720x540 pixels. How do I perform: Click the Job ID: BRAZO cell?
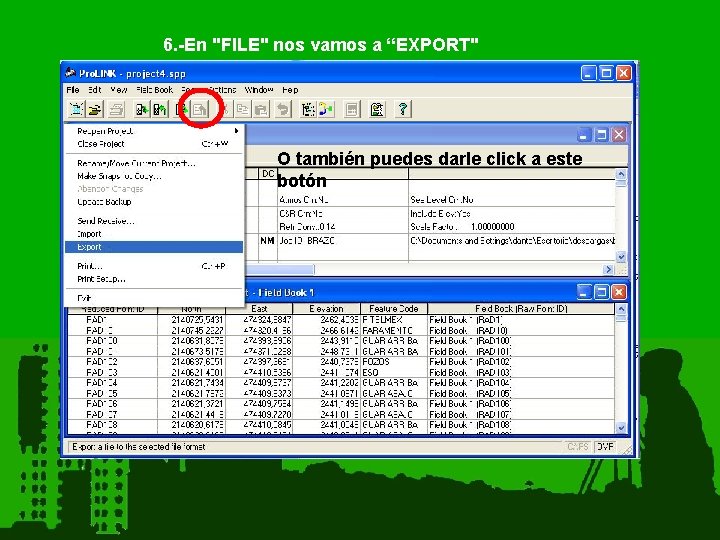pos(343,241)
